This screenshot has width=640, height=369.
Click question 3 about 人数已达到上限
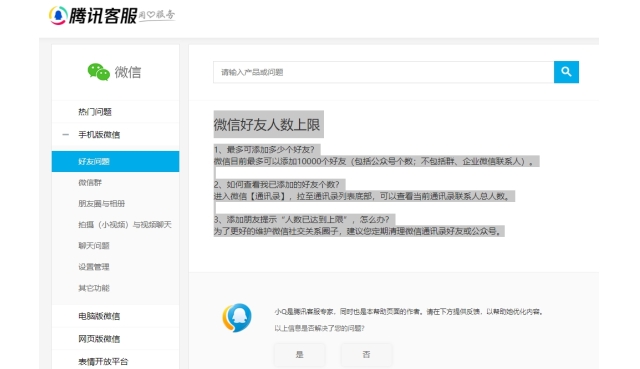click(301, 220)
